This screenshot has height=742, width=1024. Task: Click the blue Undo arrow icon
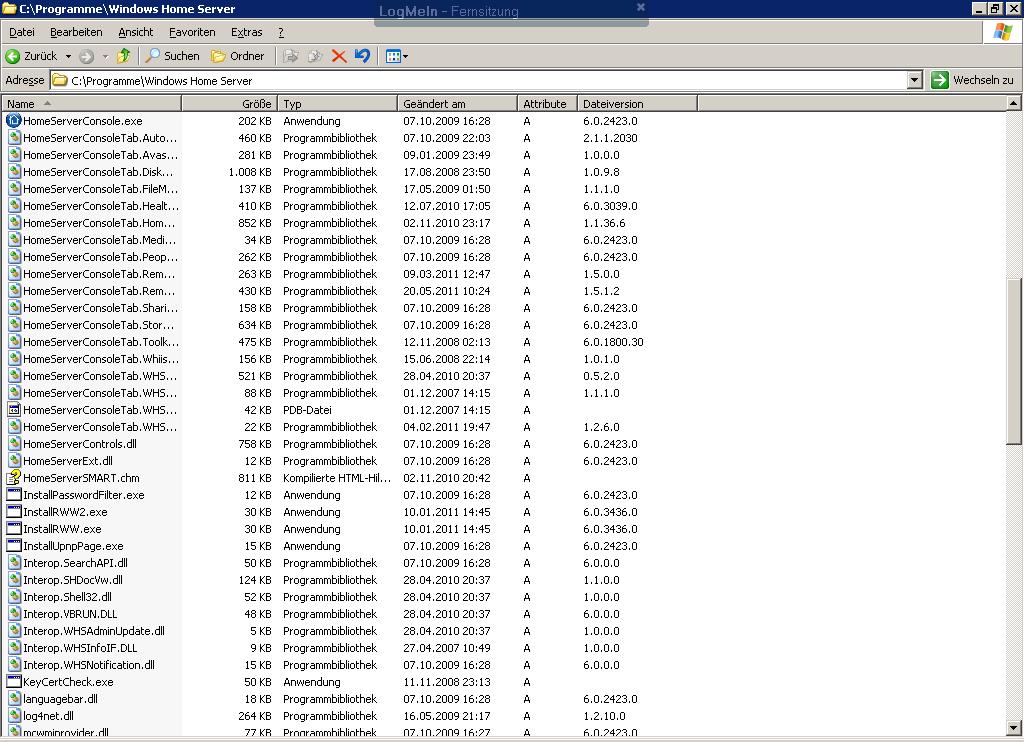[x=363, y=56]
